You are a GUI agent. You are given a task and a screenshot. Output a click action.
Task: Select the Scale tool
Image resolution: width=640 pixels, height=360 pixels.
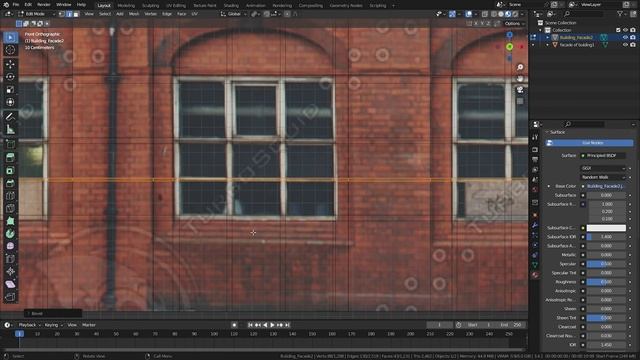[x=10, y=89]
